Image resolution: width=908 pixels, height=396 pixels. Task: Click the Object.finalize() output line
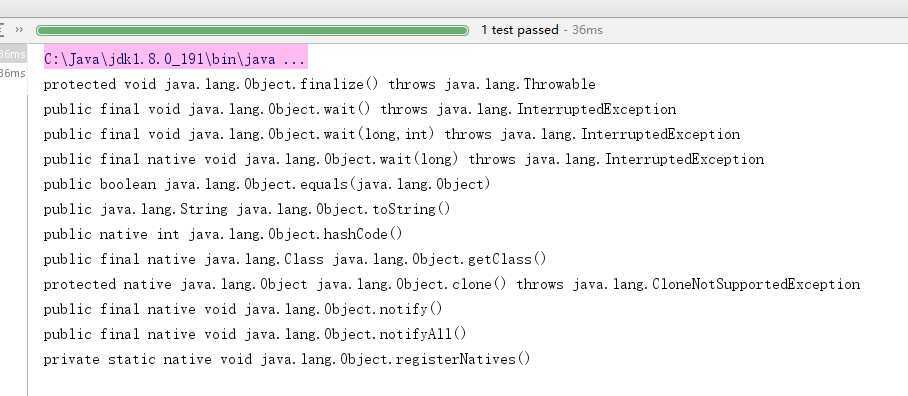coord(319,85)
